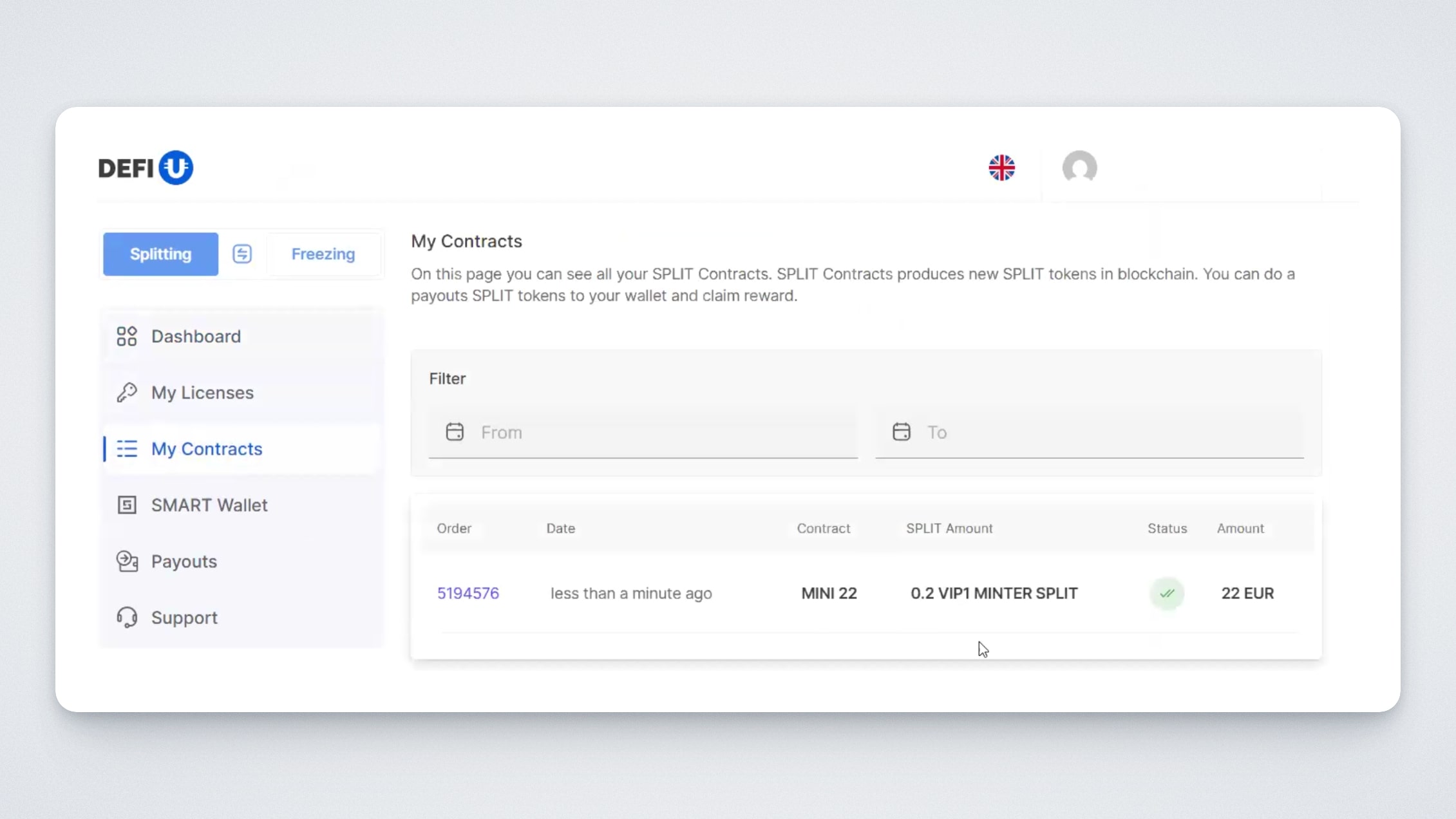1456x819 pixels.
Task: Click the Dashboard grid icon
Action: coord(127,336)
